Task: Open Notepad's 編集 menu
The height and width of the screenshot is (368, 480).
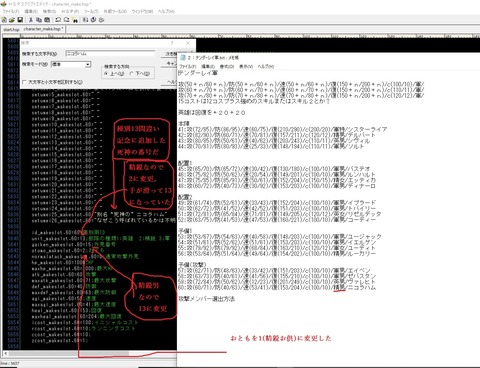Action: click(208, 67)
